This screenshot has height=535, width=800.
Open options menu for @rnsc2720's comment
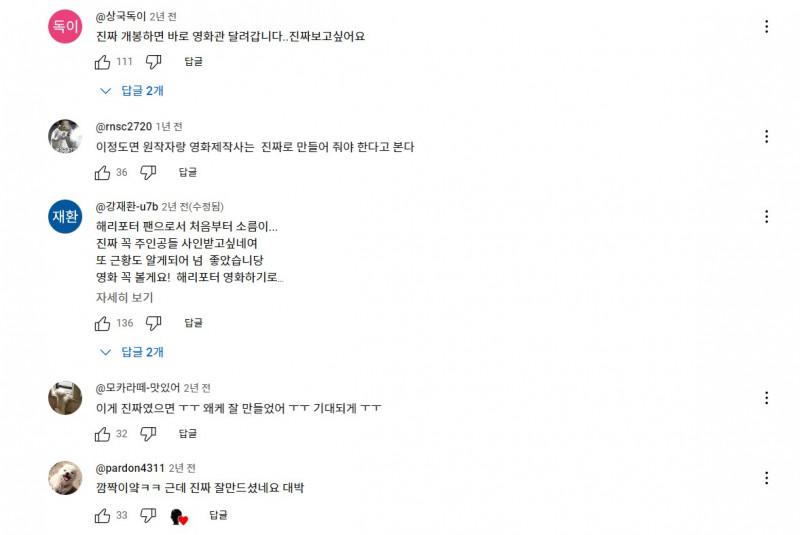point(766,136)
